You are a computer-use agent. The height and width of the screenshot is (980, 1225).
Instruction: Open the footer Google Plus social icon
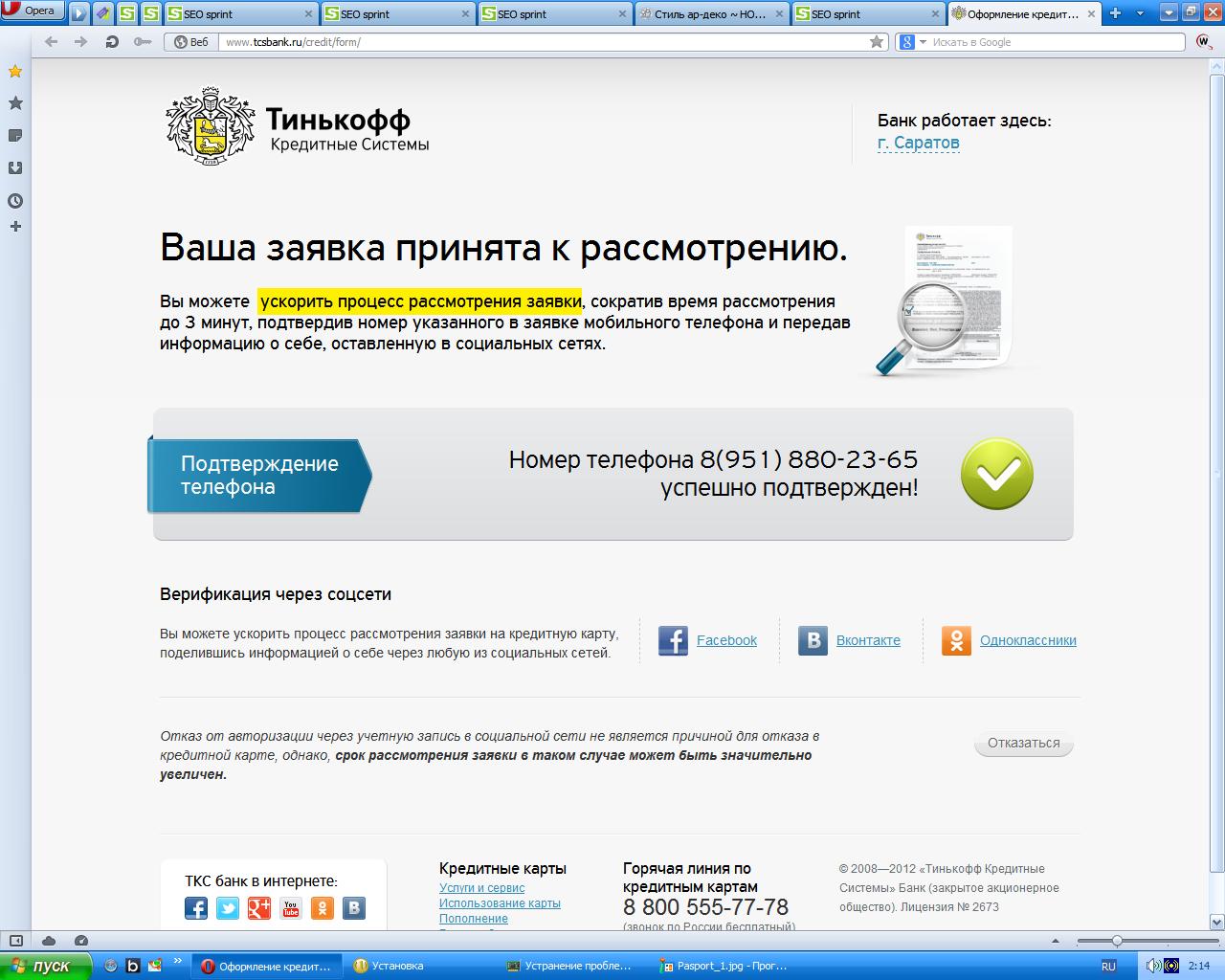tap(259, 908)
